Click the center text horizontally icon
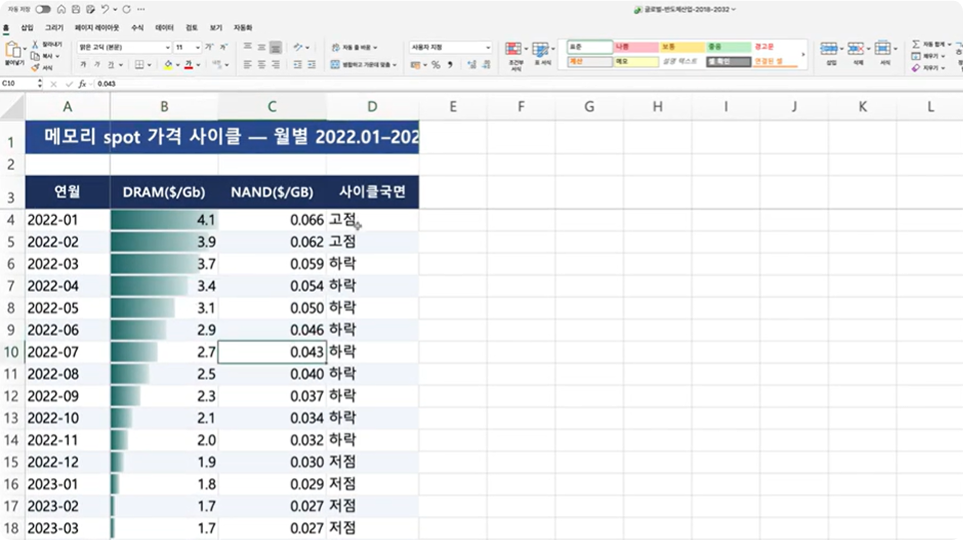Image resolution: width=963 pixels, height=540 pixels. (262, 65)
